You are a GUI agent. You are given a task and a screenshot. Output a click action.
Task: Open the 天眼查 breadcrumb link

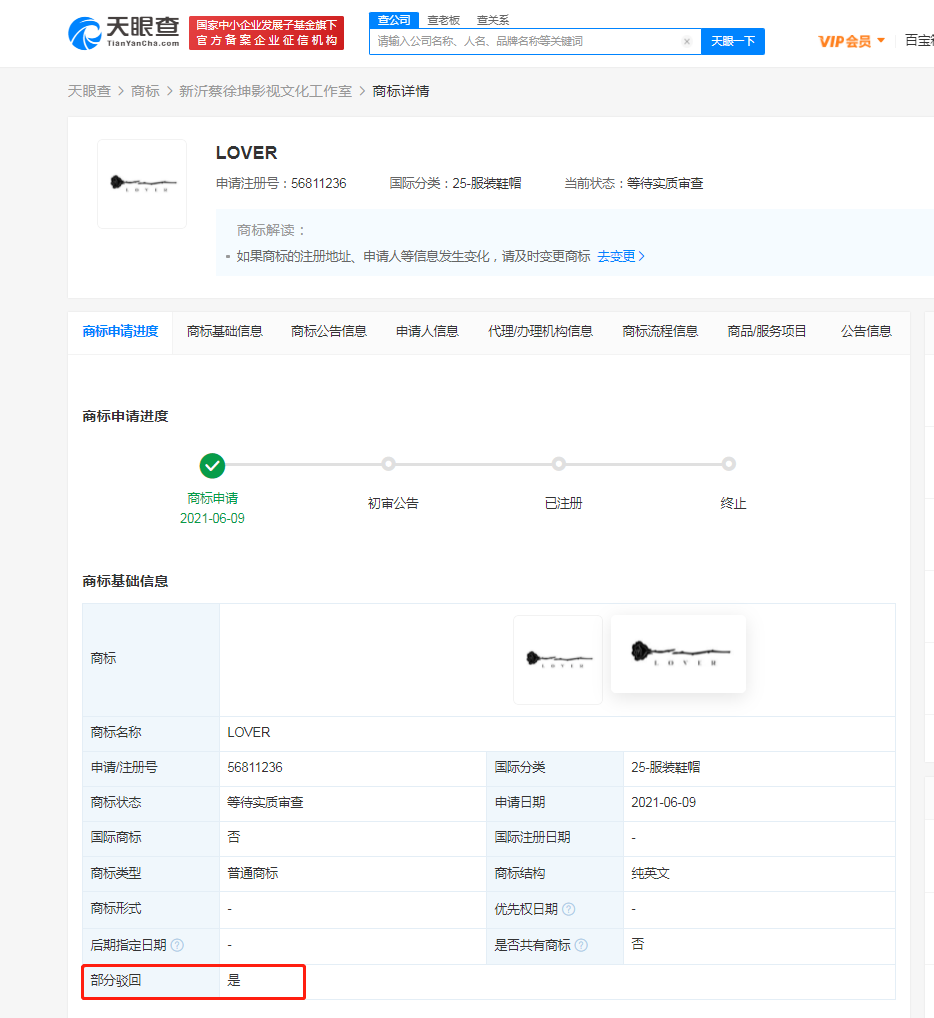[89, 92]
